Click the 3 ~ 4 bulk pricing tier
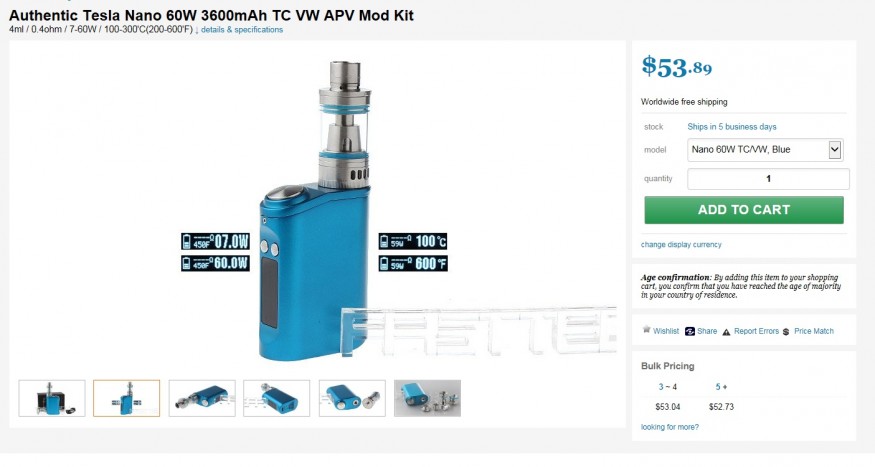Image resolution: width=875 pixels, height=467 pixels. pyautogui.click(x=667, y=387)
